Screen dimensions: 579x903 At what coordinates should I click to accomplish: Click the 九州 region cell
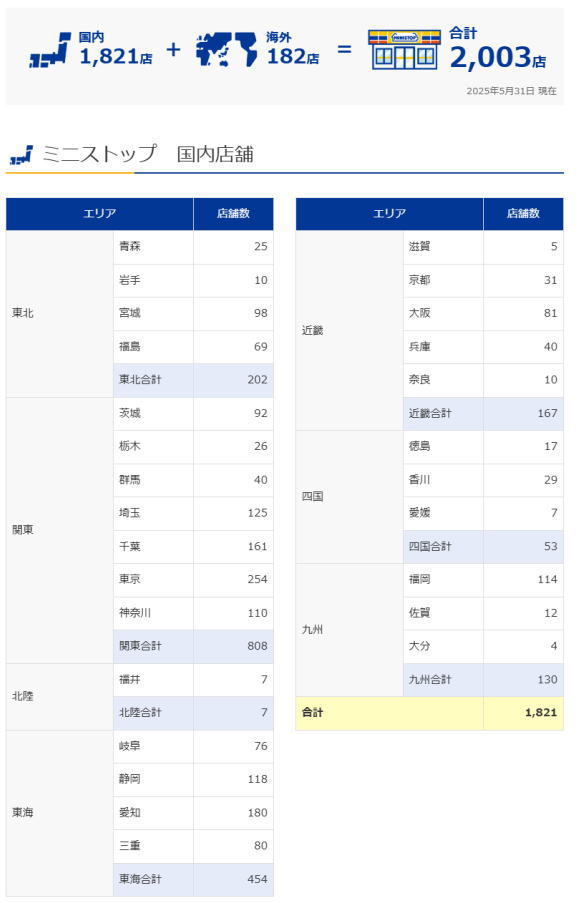[x=349, y=629]
